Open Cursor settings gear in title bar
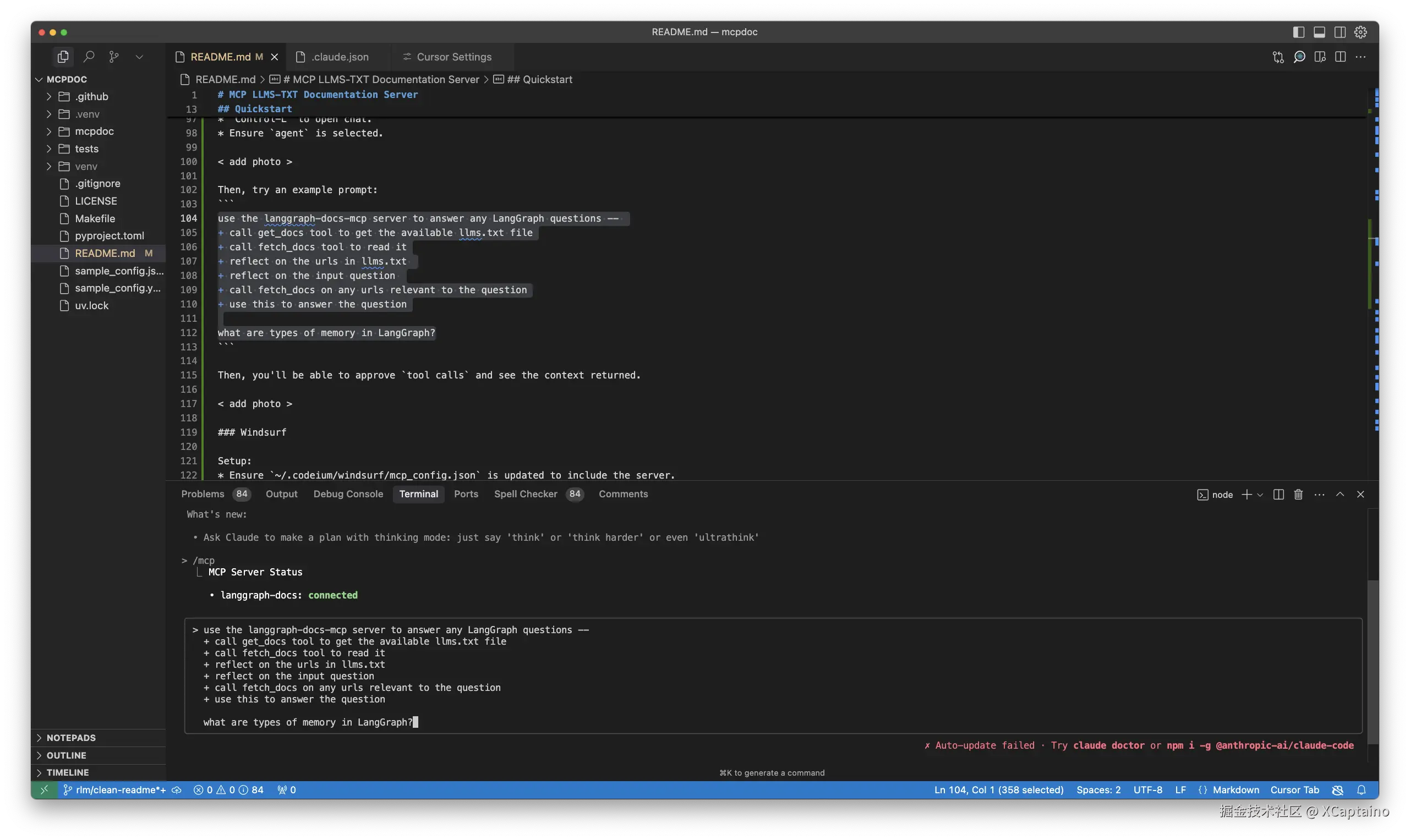 pyautogui.click(x=1360, y=32)
